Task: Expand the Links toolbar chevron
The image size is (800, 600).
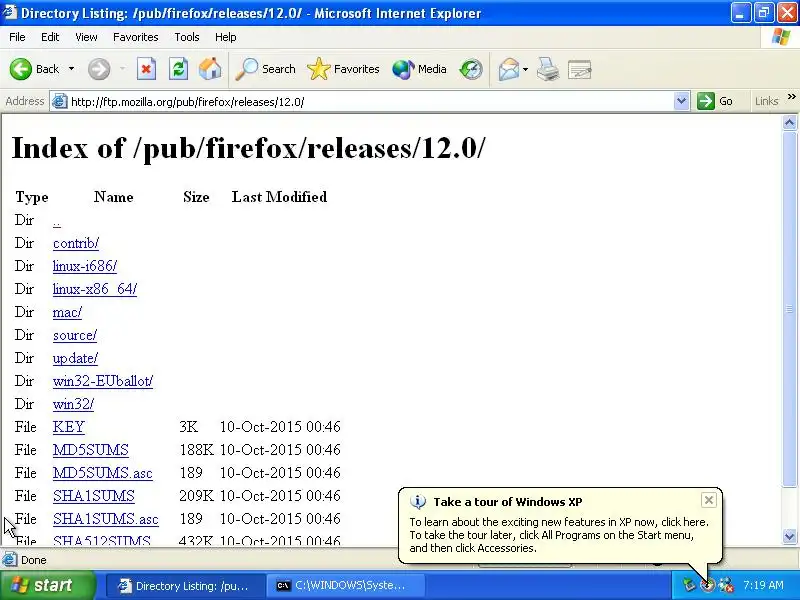Action: pyautogui.click(x=791, y=97)
